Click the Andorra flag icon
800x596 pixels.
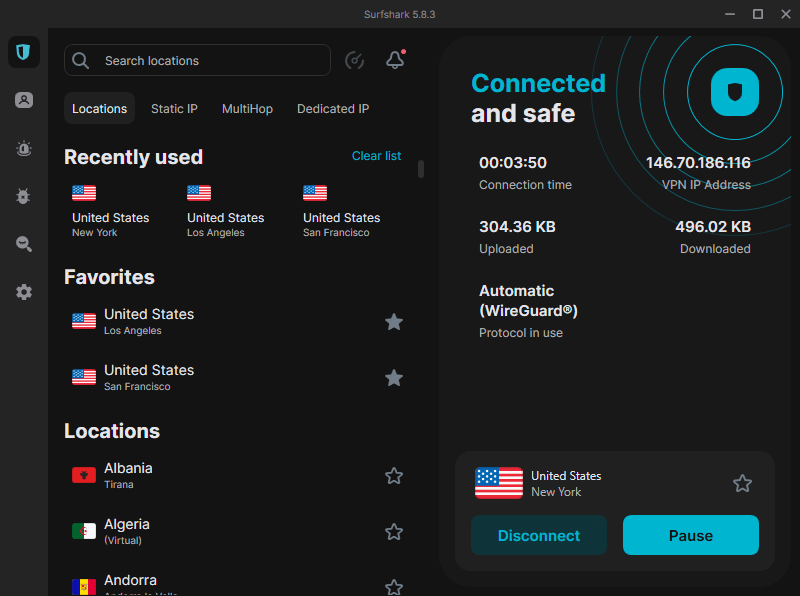coord(84,587)
